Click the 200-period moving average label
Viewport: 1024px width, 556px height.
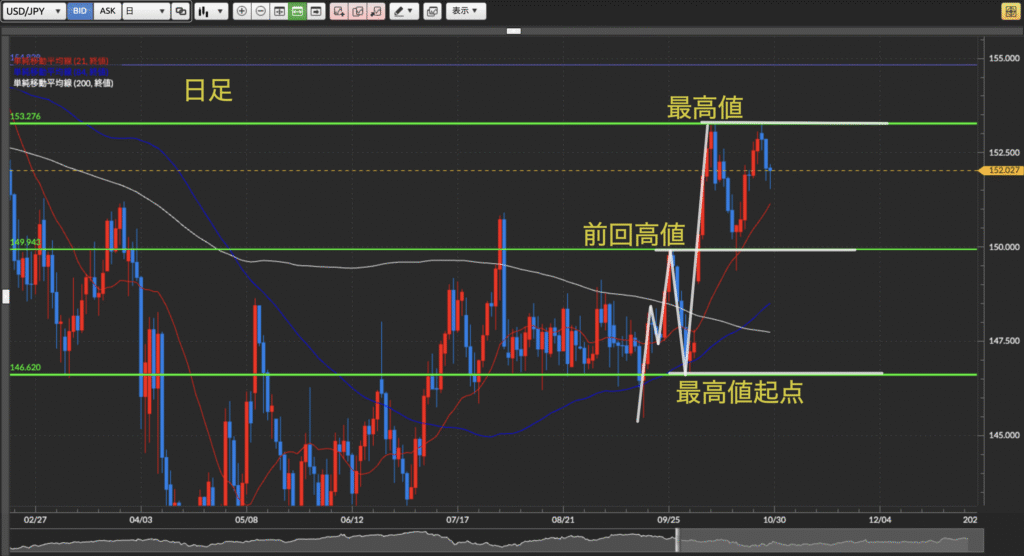(x=62, y=84)
